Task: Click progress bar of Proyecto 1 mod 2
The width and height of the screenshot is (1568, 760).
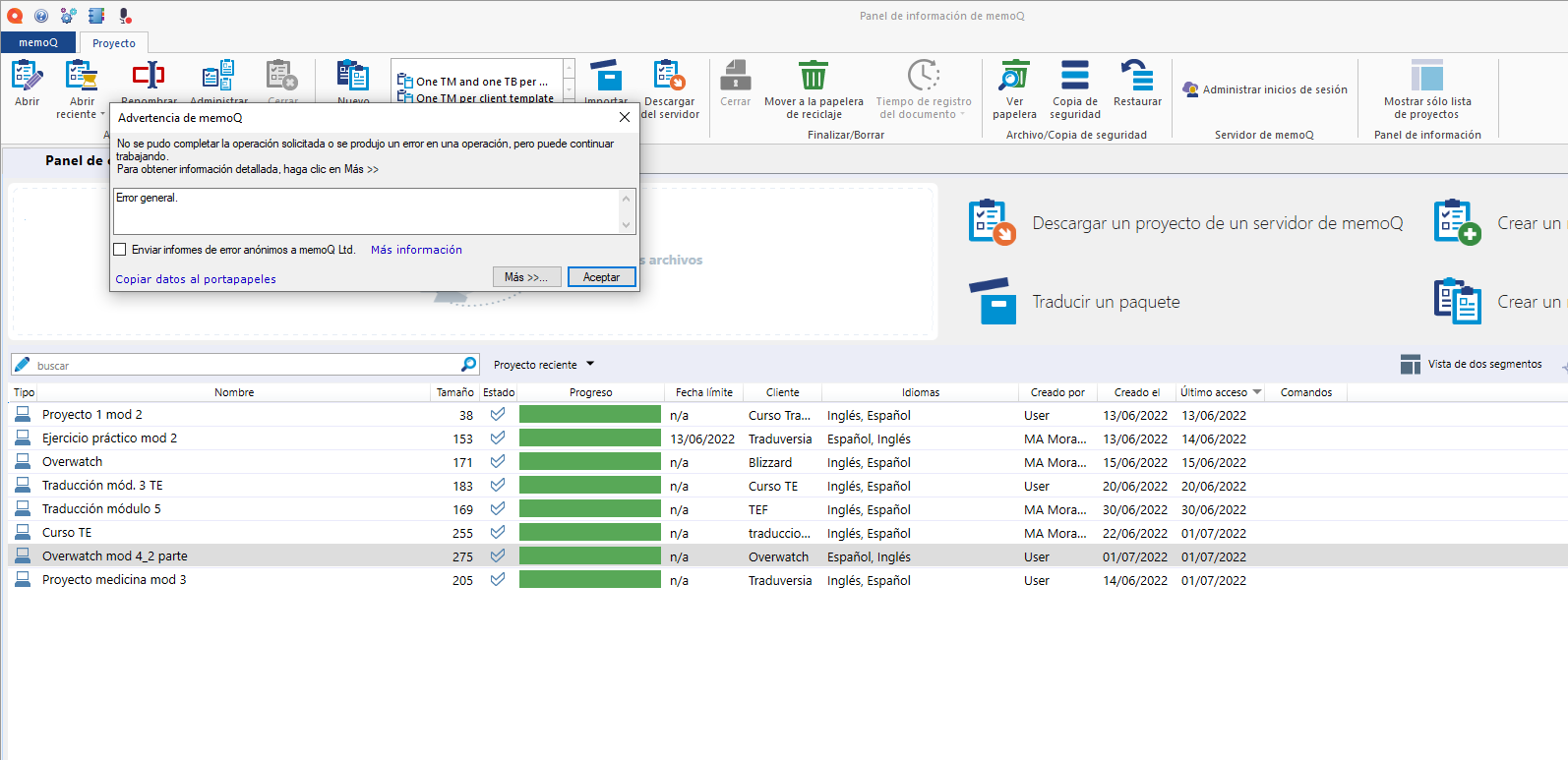Action: tap(589, 415)
